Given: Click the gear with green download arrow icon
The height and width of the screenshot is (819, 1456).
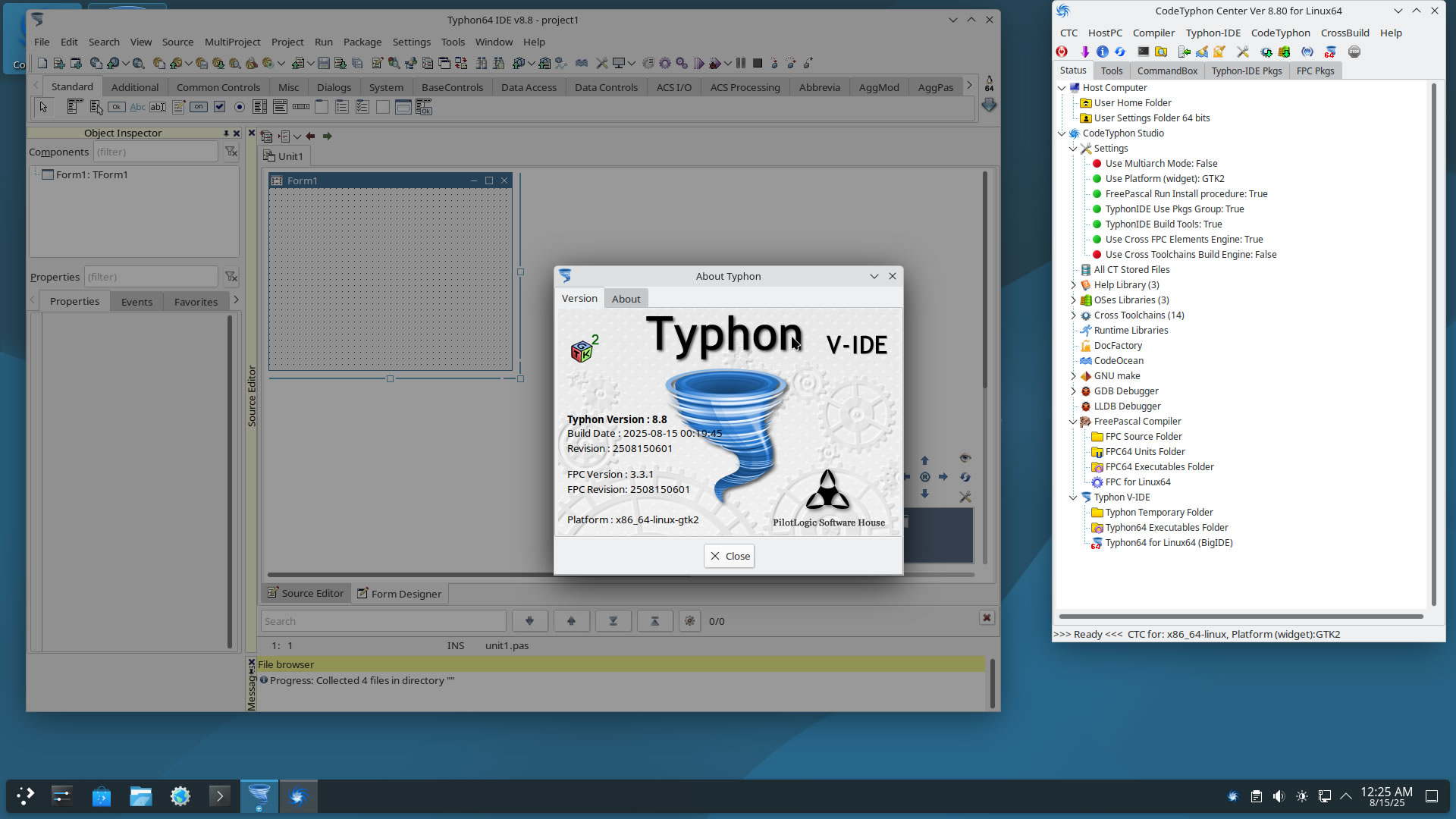Looking at the screenshot, I should click(x=1266, y=52).
